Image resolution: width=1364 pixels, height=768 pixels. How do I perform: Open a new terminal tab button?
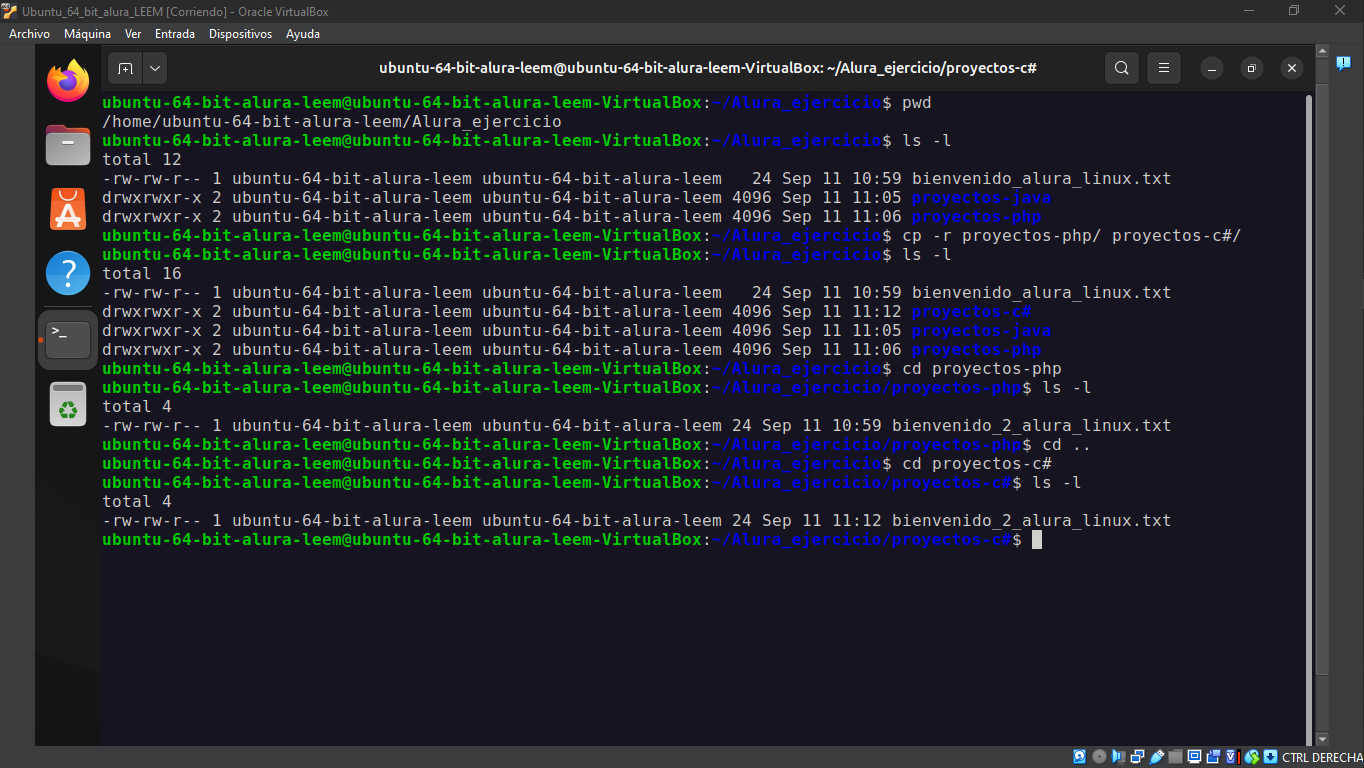click(125, 68)
